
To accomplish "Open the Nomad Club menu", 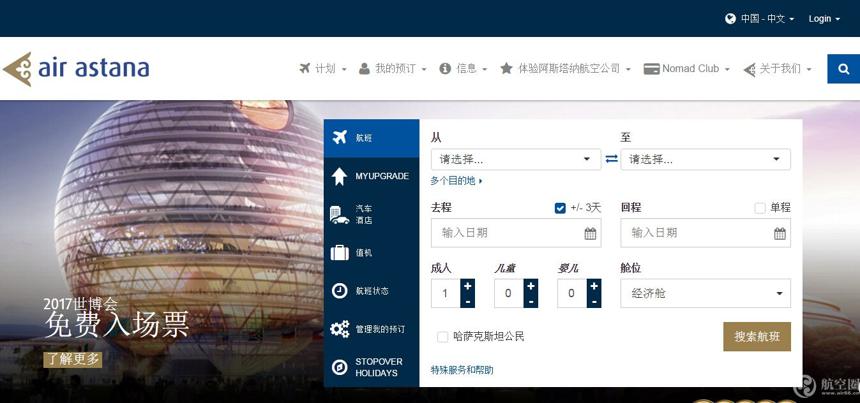I will tap(695, 69).
